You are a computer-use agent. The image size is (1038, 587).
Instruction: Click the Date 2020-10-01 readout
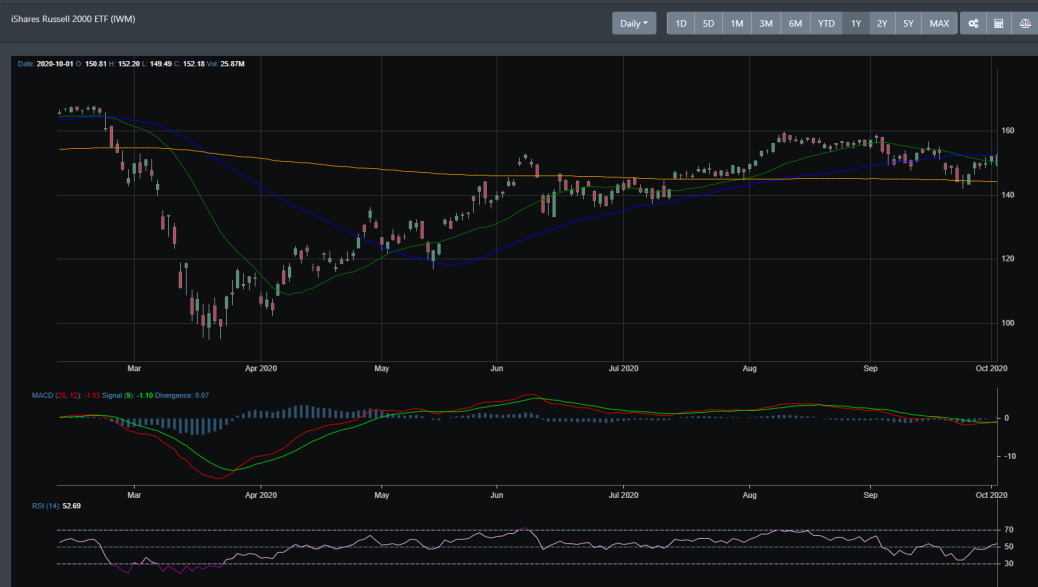pos(45,64)
